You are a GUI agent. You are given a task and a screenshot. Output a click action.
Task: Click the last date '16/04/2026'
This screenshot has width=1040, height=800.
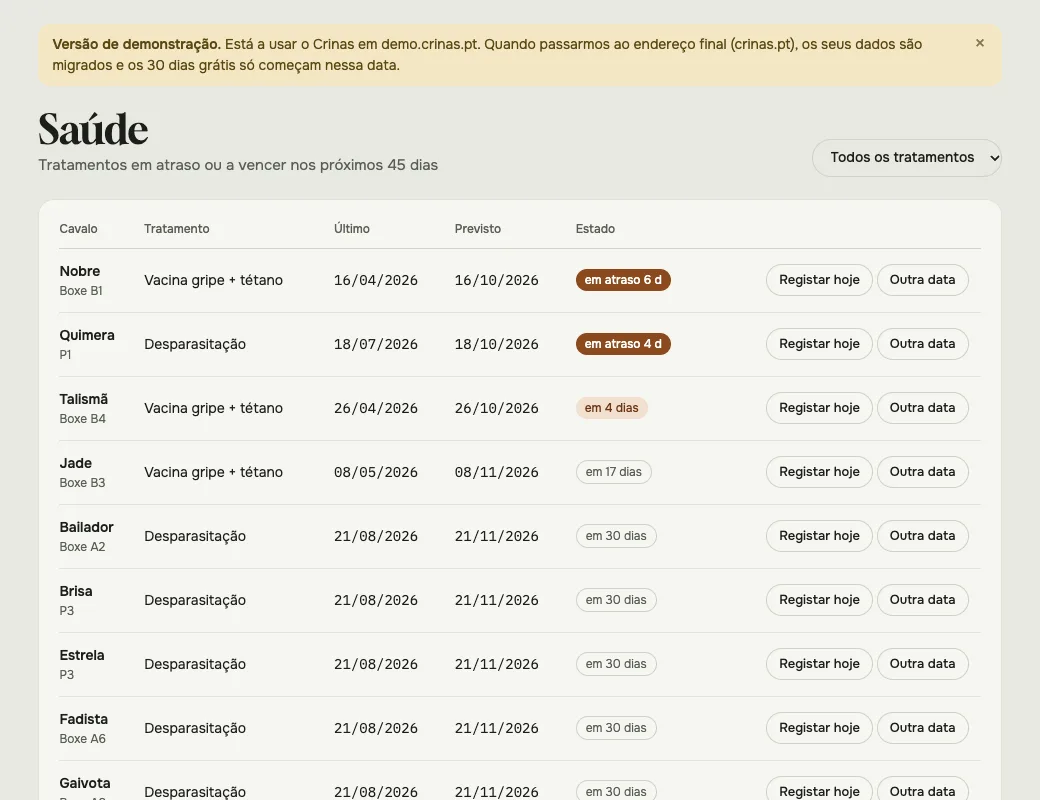[376, 281]
